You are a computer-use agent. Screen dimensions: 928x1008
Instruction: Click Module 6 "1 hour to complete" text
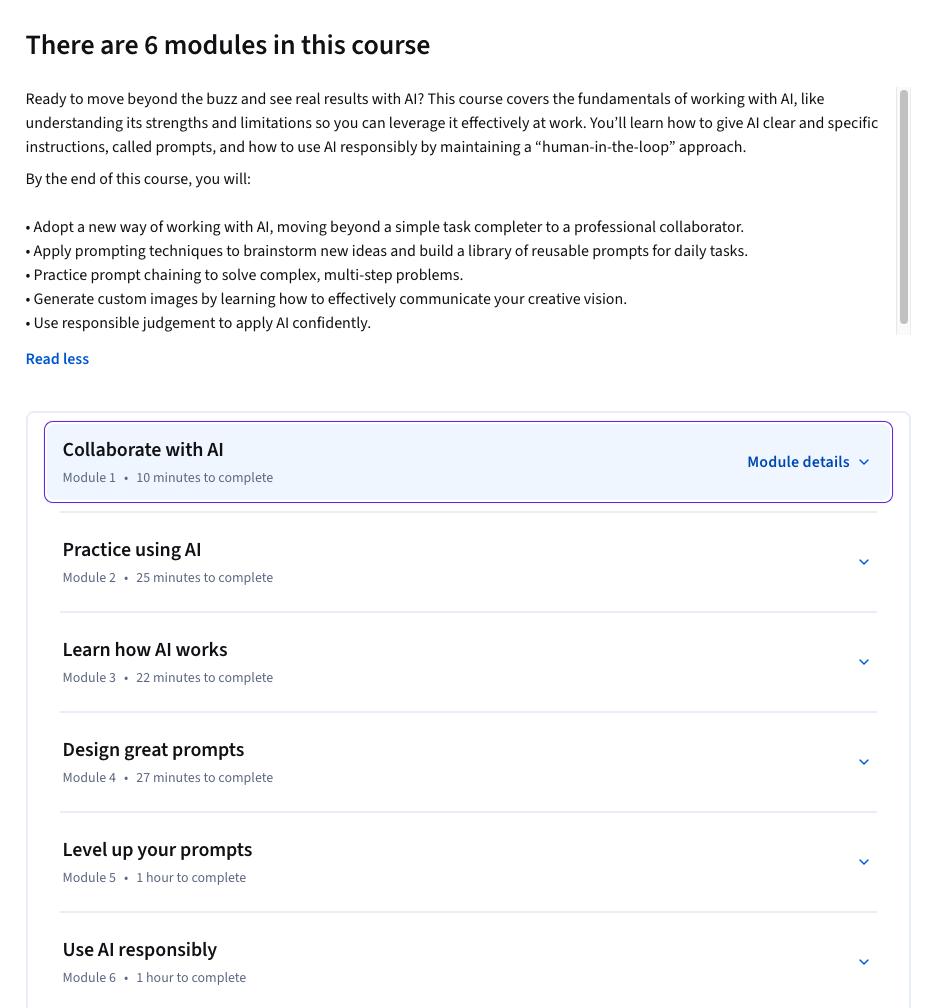tap(191, 978)
